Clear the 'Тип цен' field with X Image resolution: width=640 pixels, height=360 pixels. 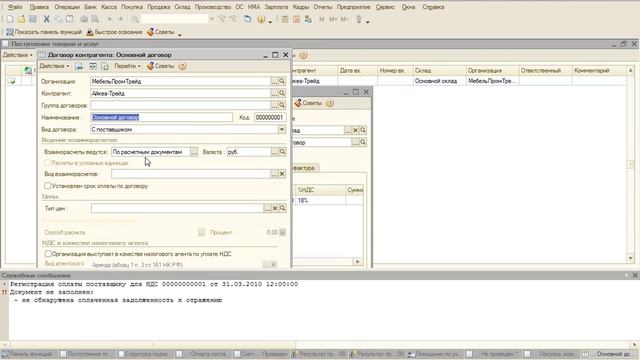[x=275, y=208]
